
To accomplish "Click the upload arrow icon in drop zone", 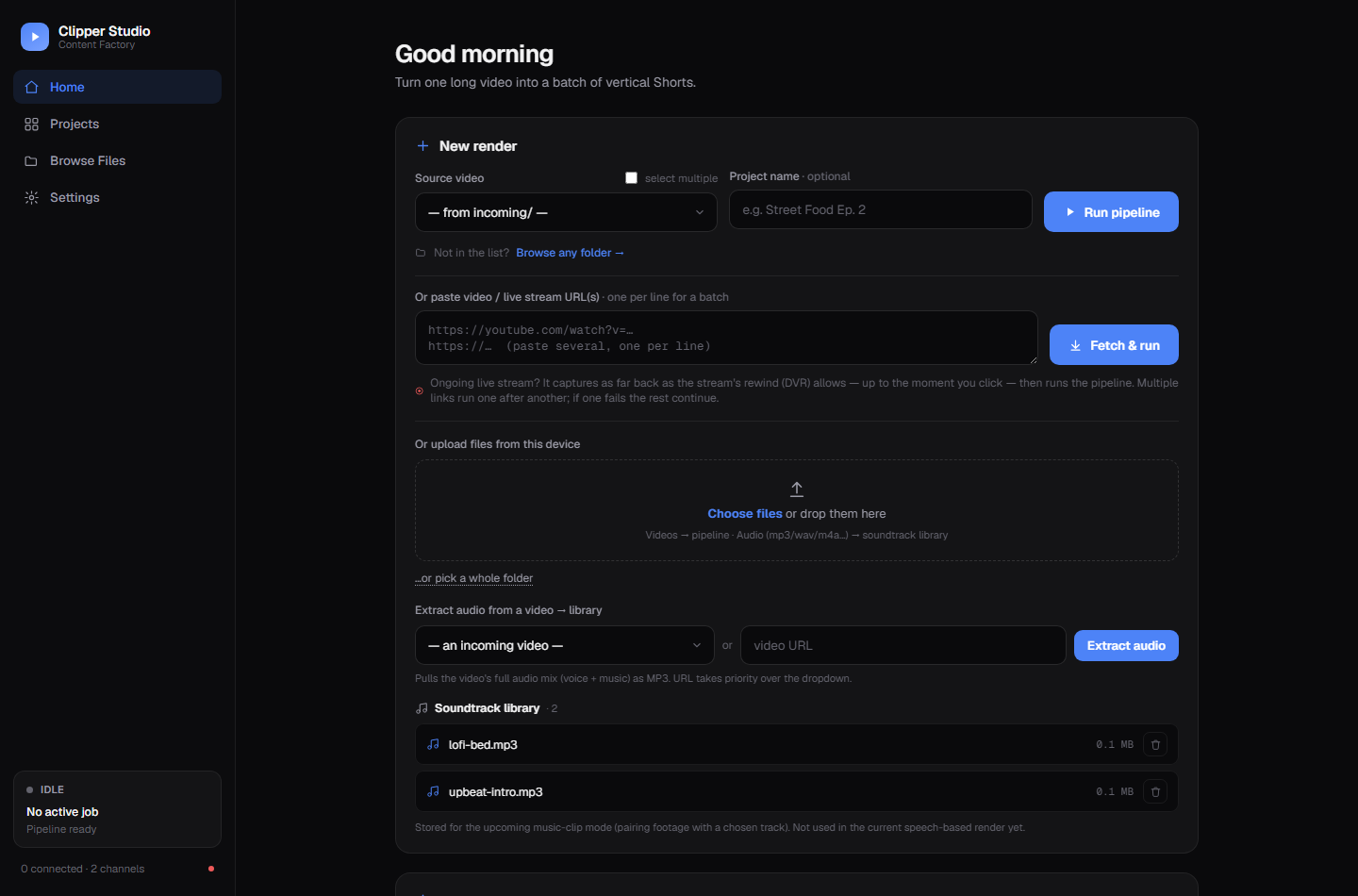I will pos(797,489).
